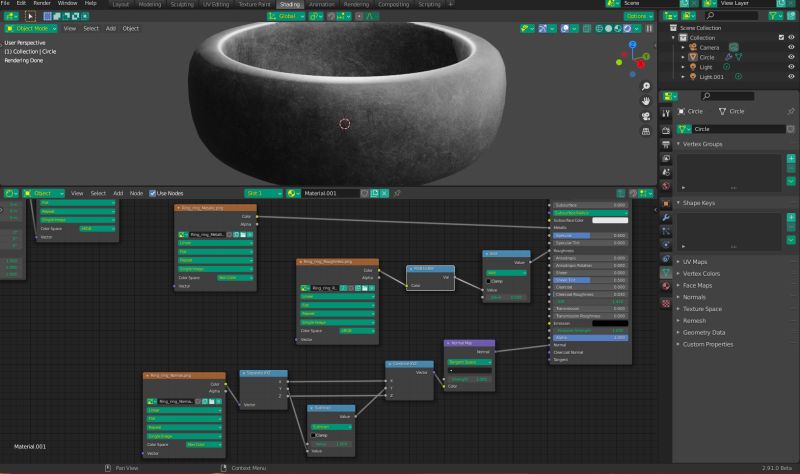Toggle the Use Nodes checkbox
The height and width of the screenshot is (474, 800).
pyautogui.click(x=152, y=193)
